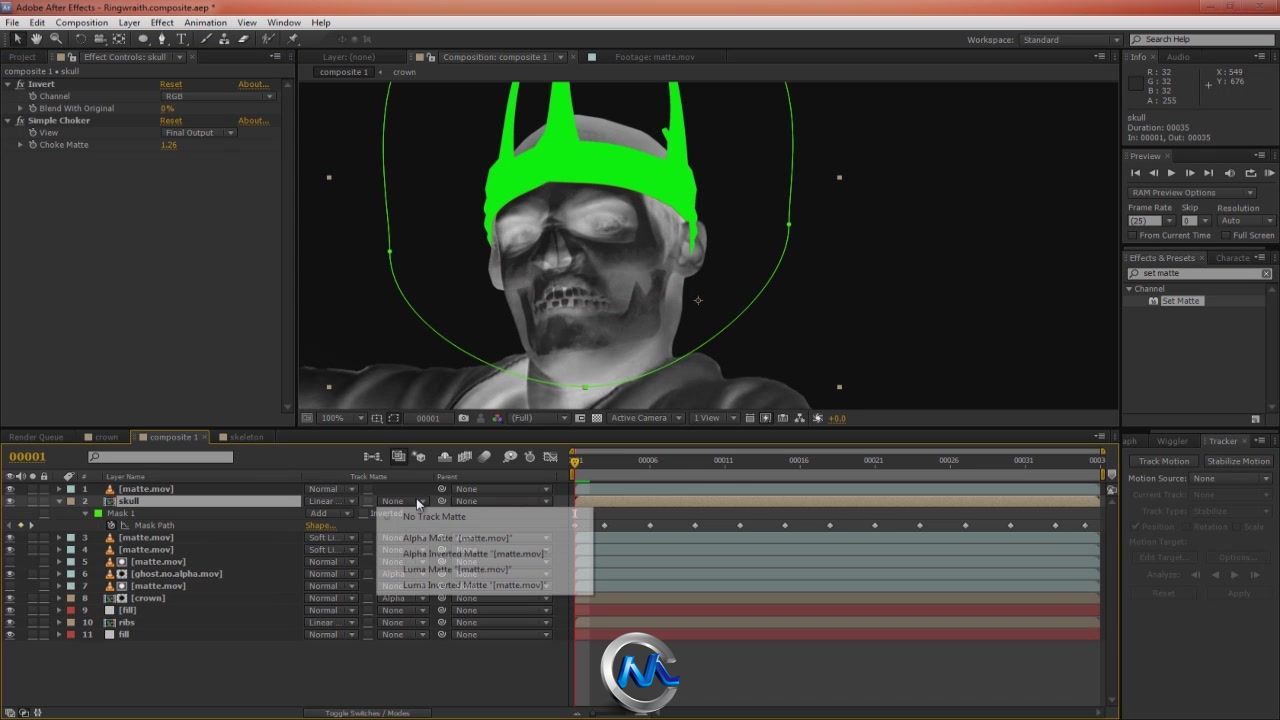Select the Unified Camera tool

tap(100, 39)
